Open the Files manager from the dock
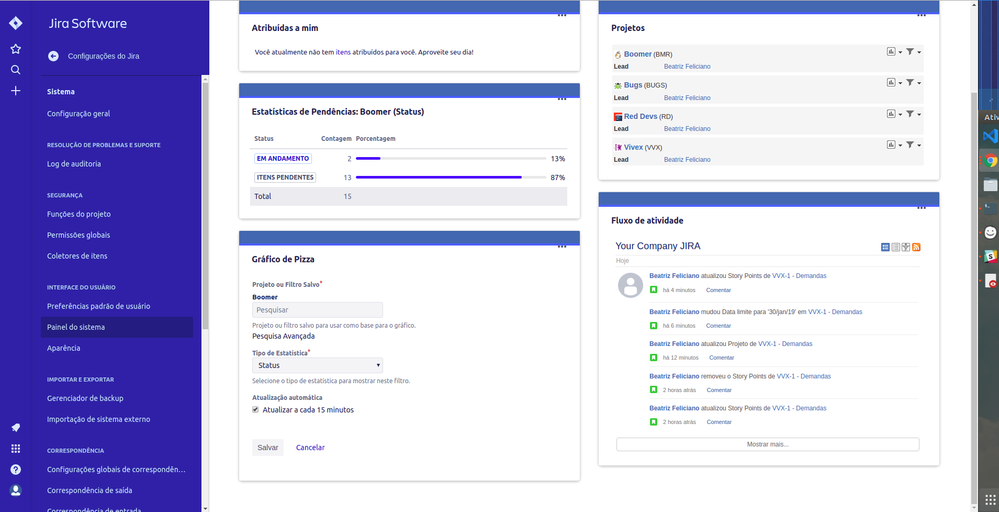 [989, 185]
